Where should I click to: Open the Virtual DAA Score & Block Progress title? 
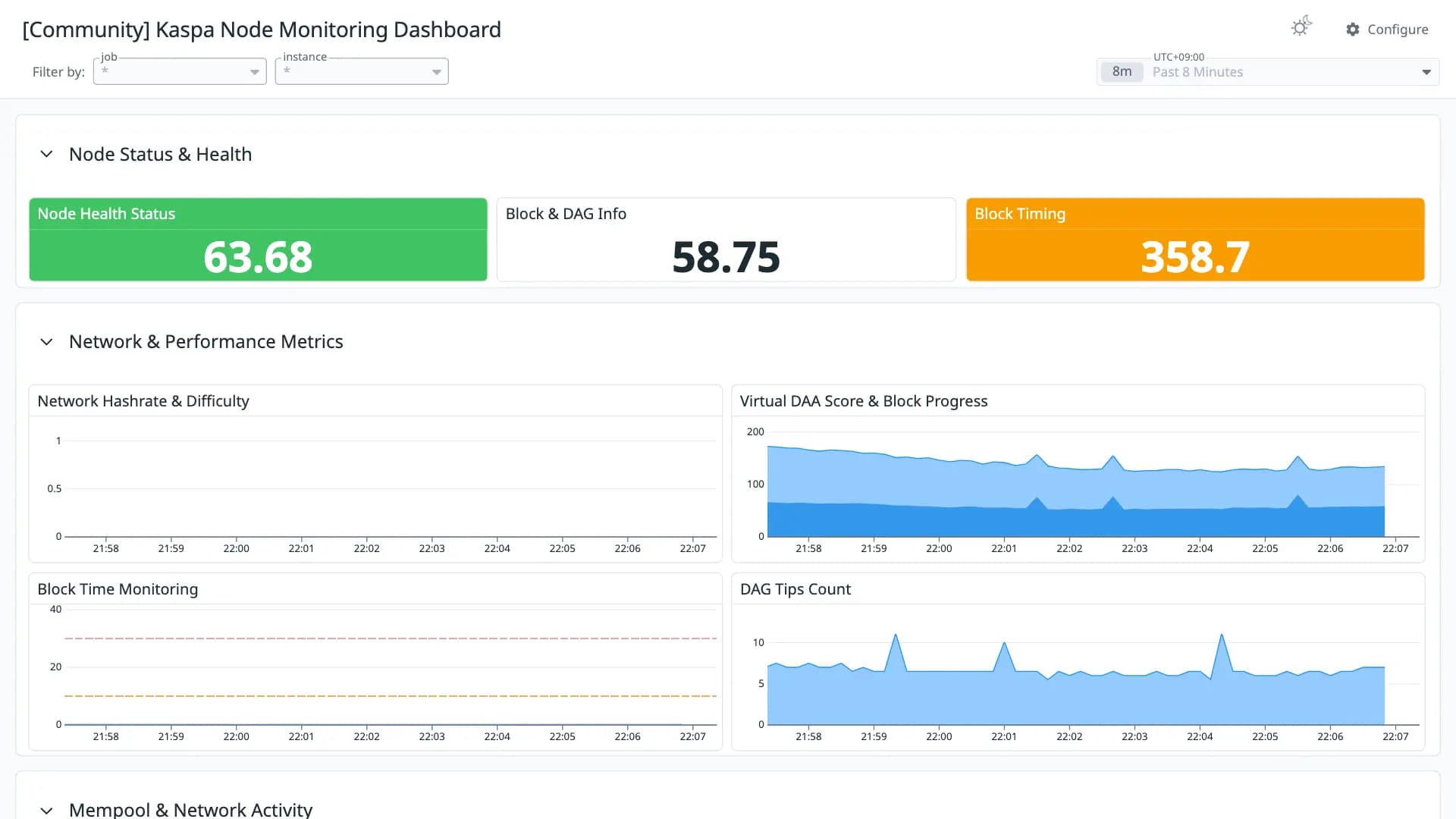864,401
